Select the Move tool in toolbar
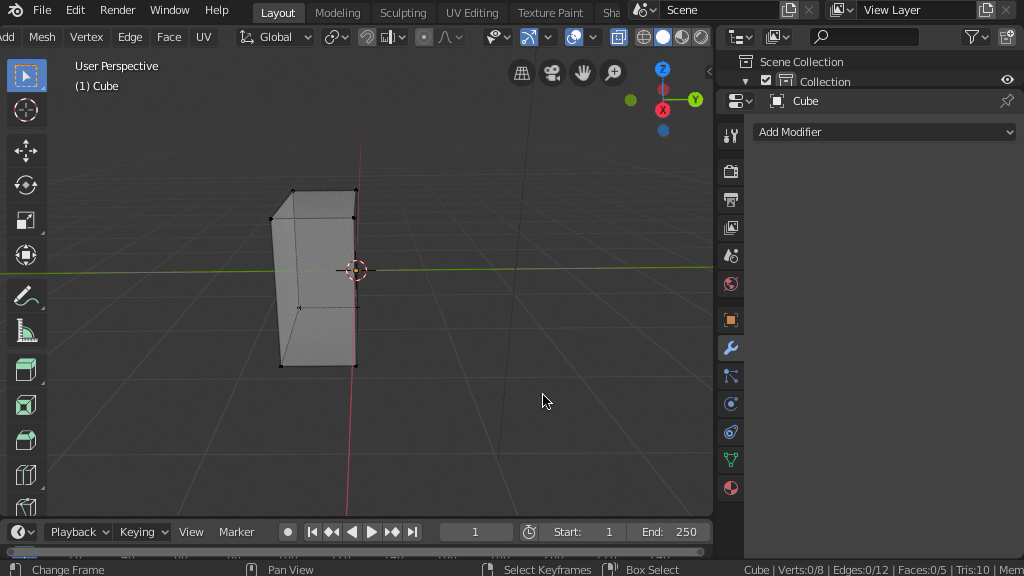1024x576 pixels. pos(26,150)
